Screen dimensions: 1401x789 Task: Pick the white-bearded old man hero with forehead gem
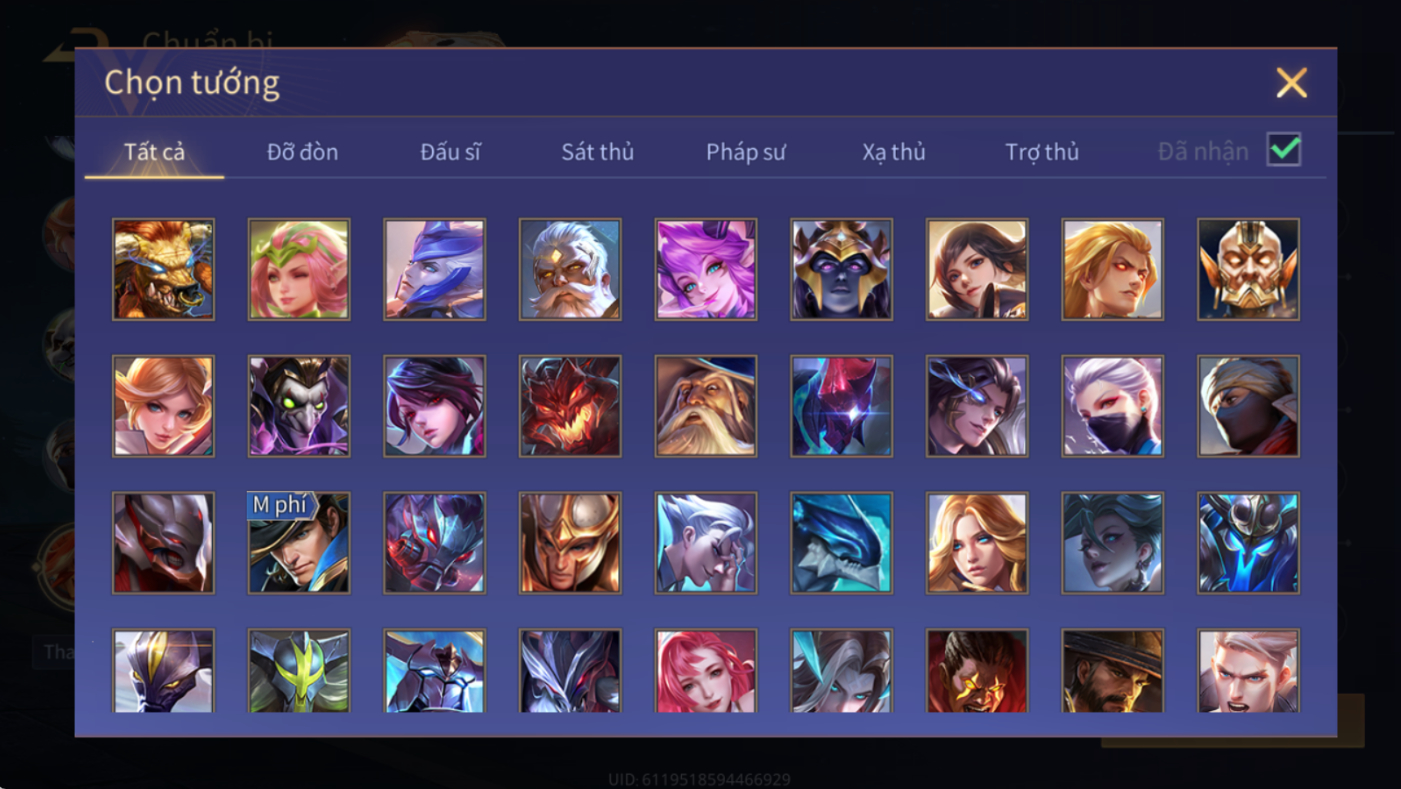[570, 270]
